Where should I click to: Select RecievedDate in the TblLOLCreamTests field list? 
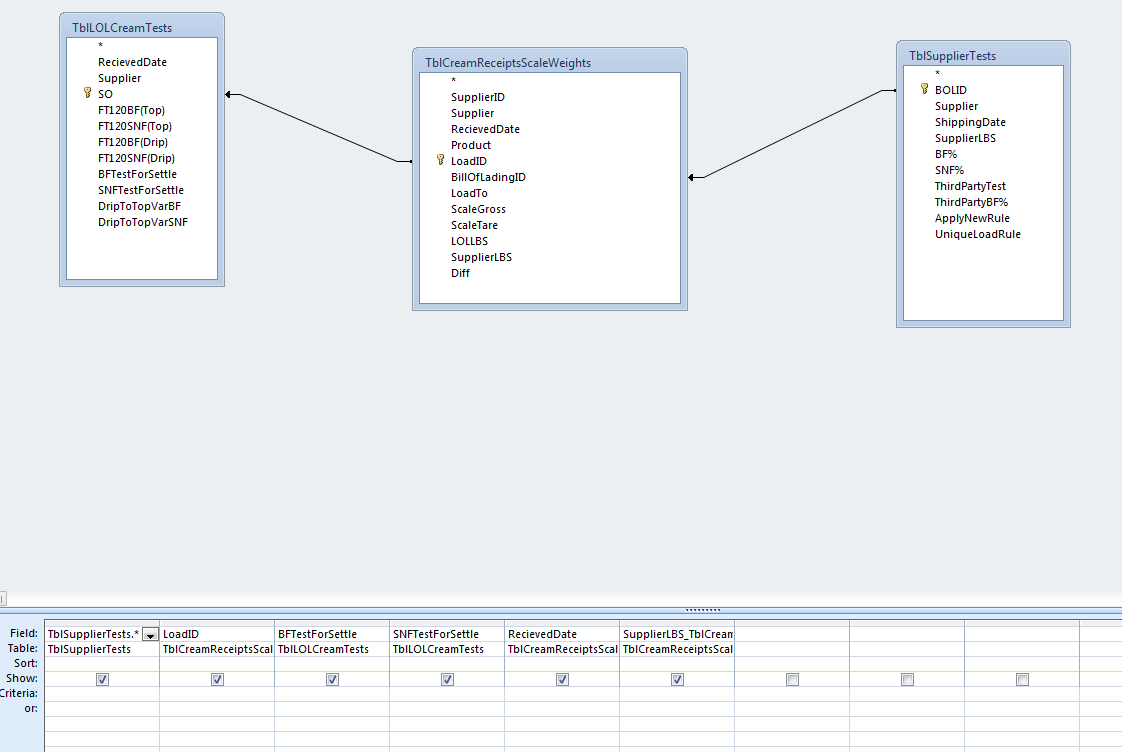tap(132, 62)
